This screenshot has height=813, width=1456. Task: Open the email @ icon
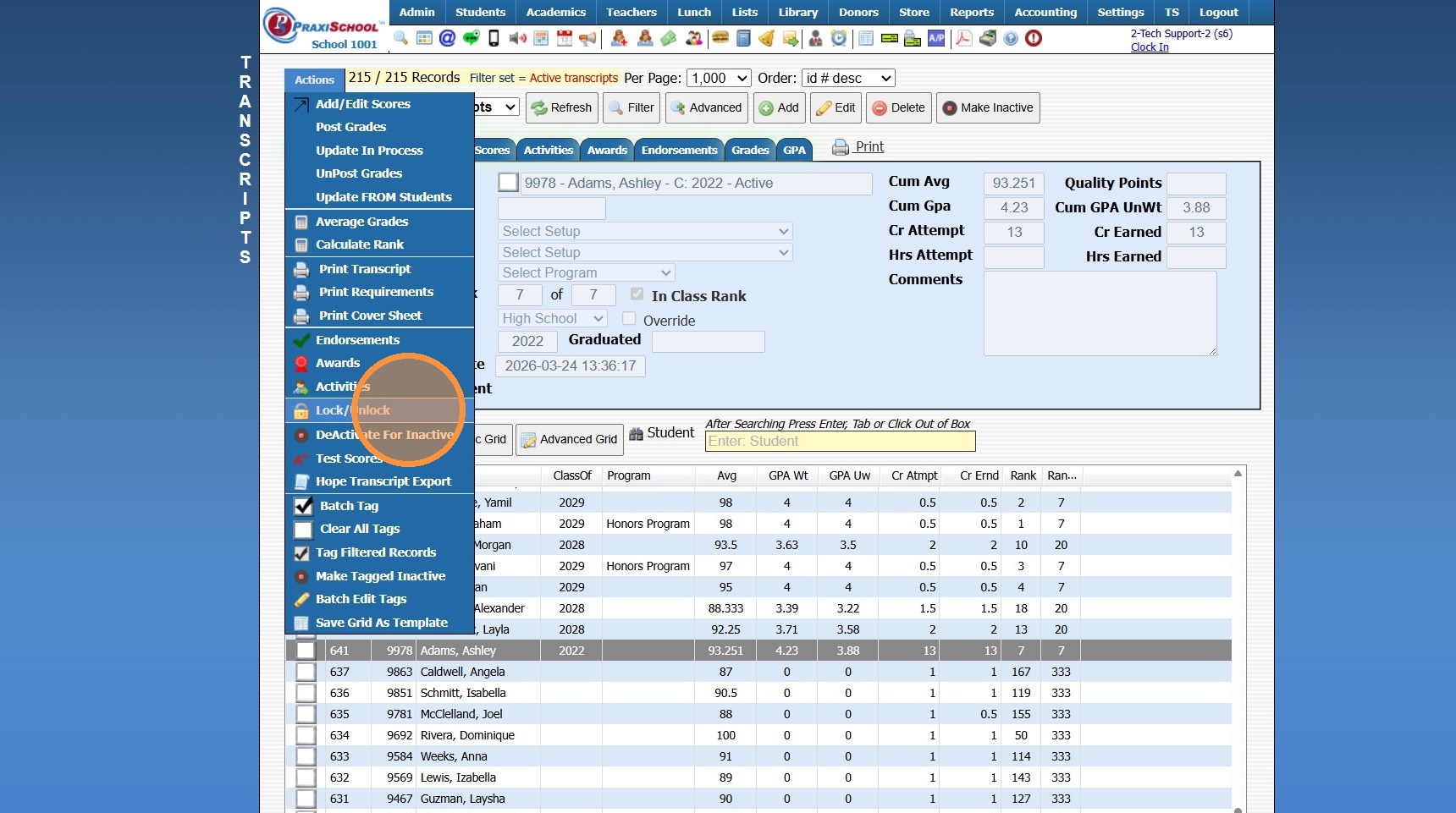pyautogui.click(x=447, y=38)
